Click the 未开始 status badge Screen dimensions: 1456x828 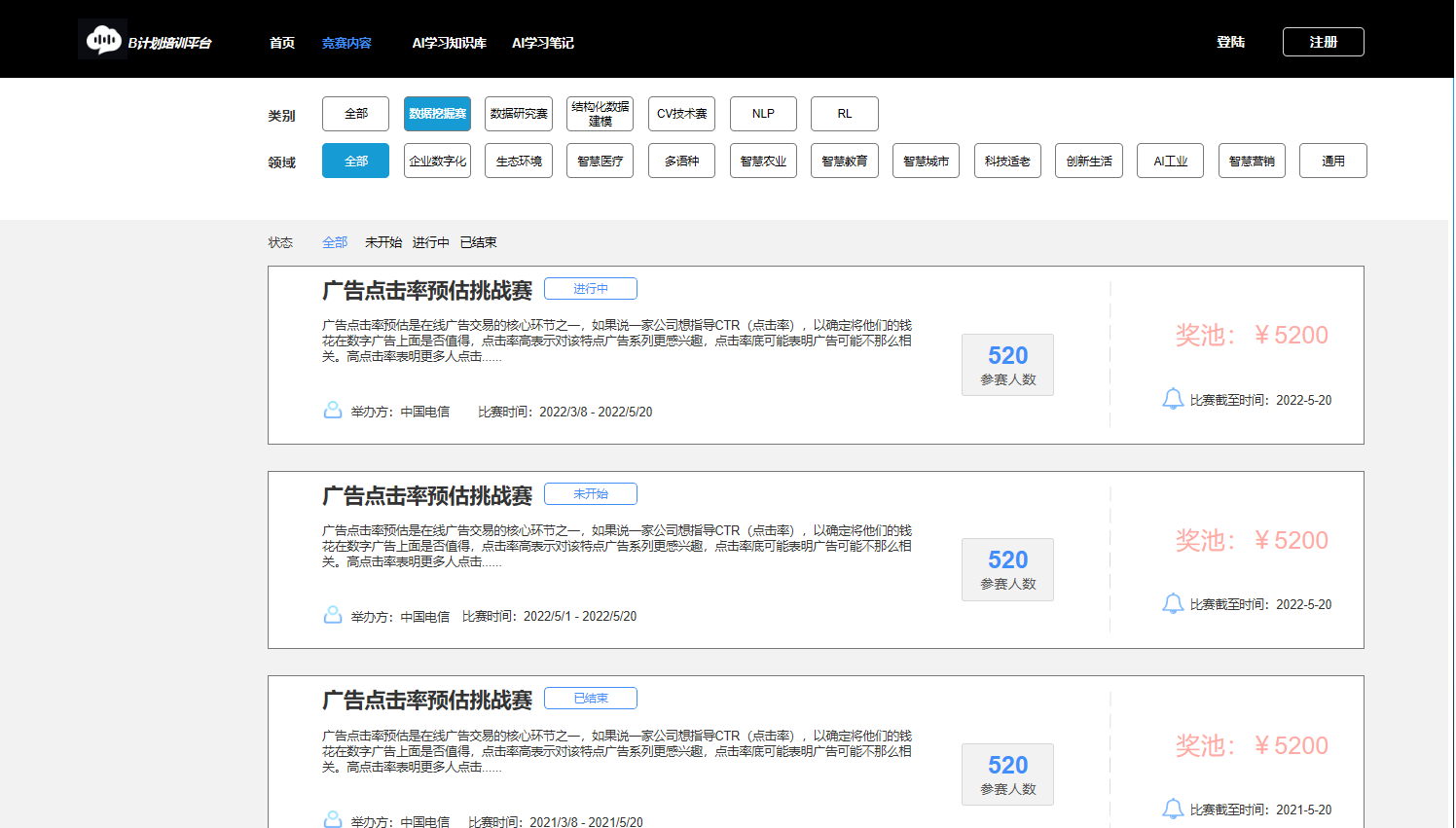(x=591, y=494)
